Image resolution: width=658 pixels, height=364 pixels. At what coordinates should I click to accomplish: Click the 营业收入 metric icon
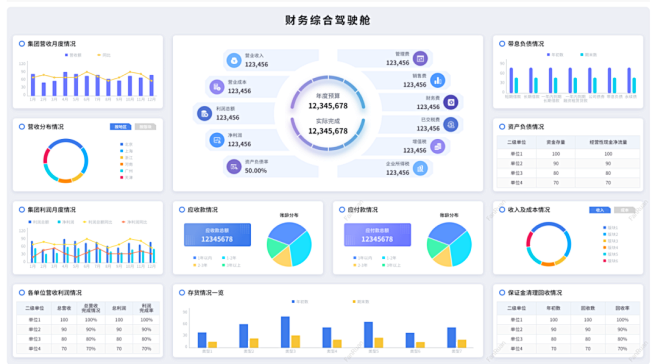click(234, 60)
